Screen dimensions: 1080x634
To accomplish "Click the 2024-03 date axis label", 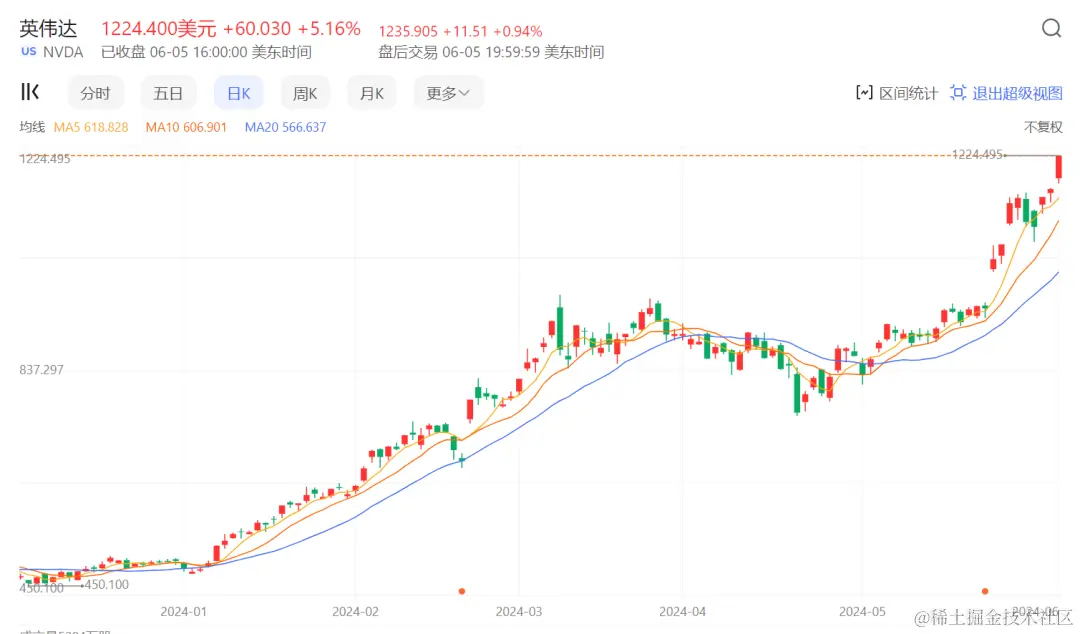I will 519,611.
